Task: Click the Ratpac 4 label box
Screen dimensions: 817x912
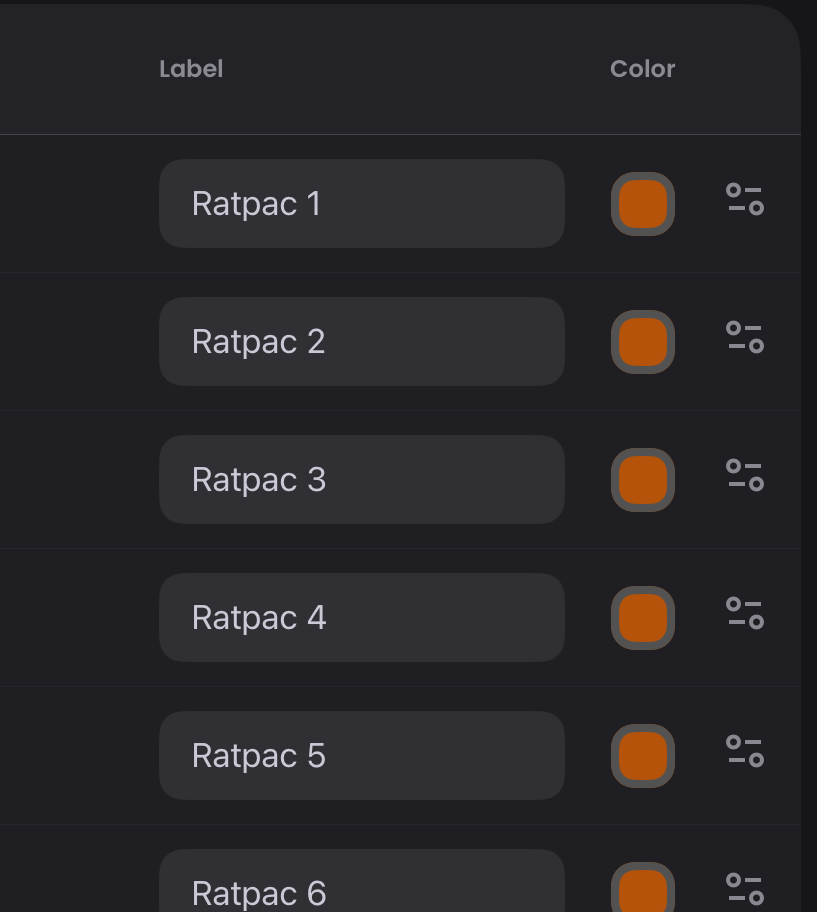Action: (361, 617)
